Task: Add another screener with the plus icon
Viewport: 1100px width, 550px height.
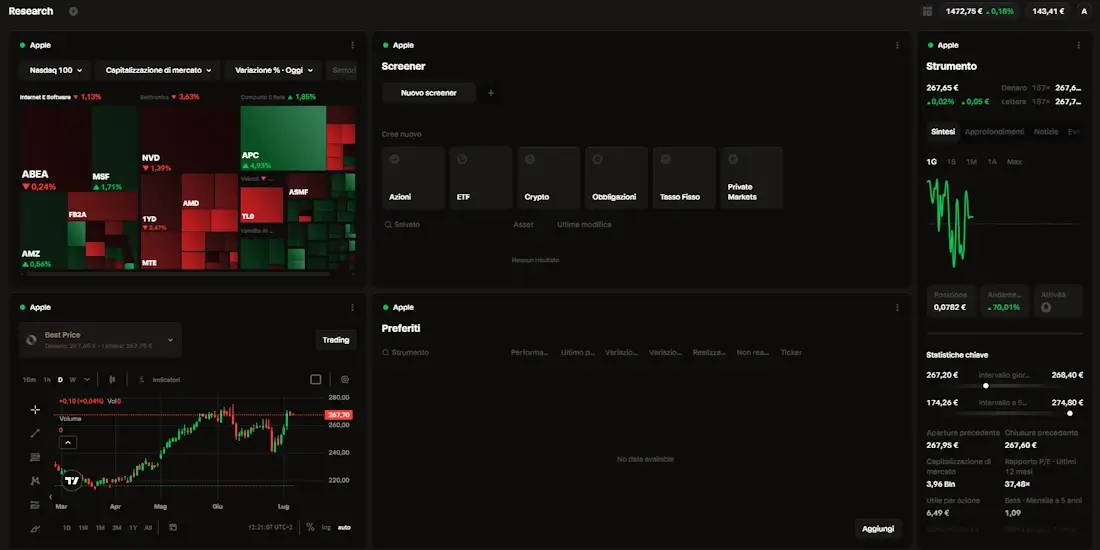Action: (x=491, y=93)
